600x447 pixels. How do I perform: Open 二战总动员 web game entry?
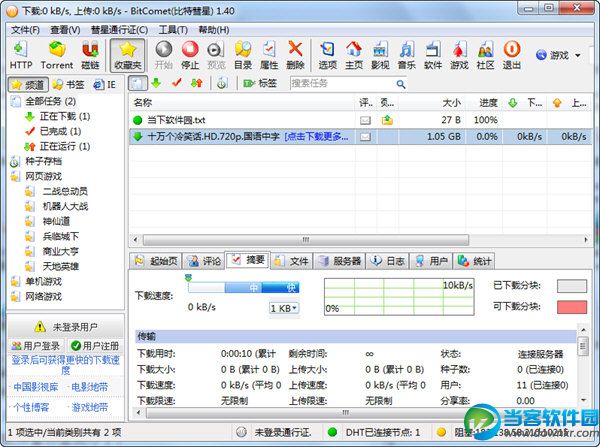click(65, 191)
